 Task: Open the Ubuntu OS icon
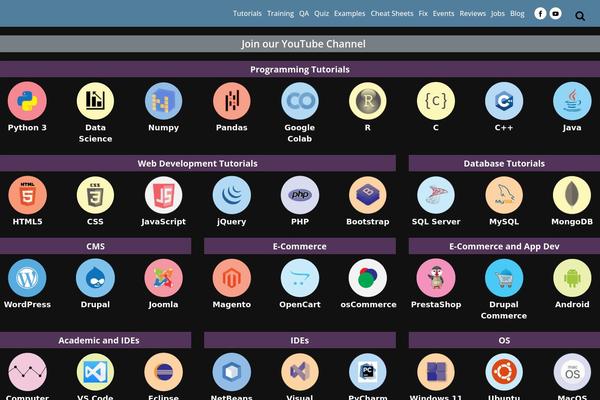(504, 372)
